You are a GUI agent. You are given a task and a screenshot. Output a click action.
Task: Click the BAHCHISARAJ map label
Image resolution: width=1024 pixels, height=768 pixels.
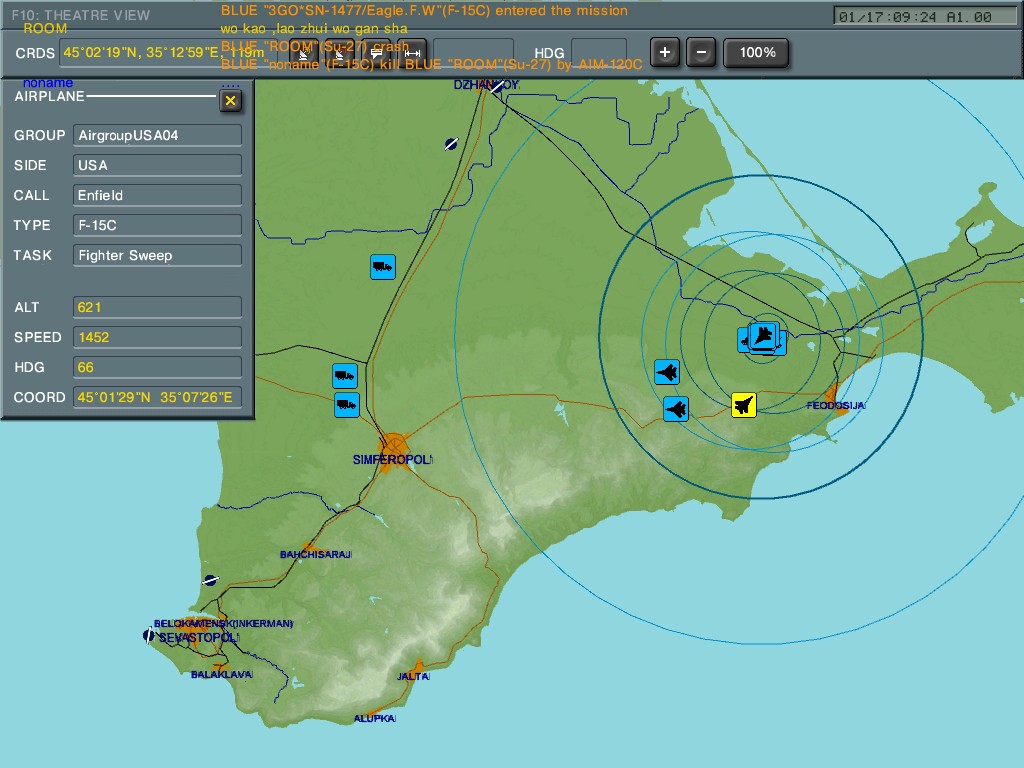316,554
